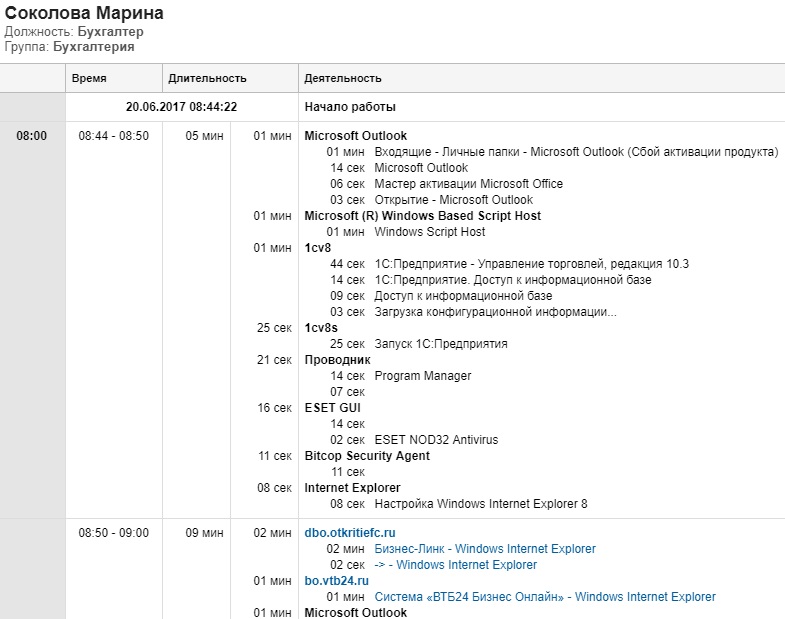Click the Program Manager entry
The height and width of the screenshot is (619, 785).
point(423,376)
